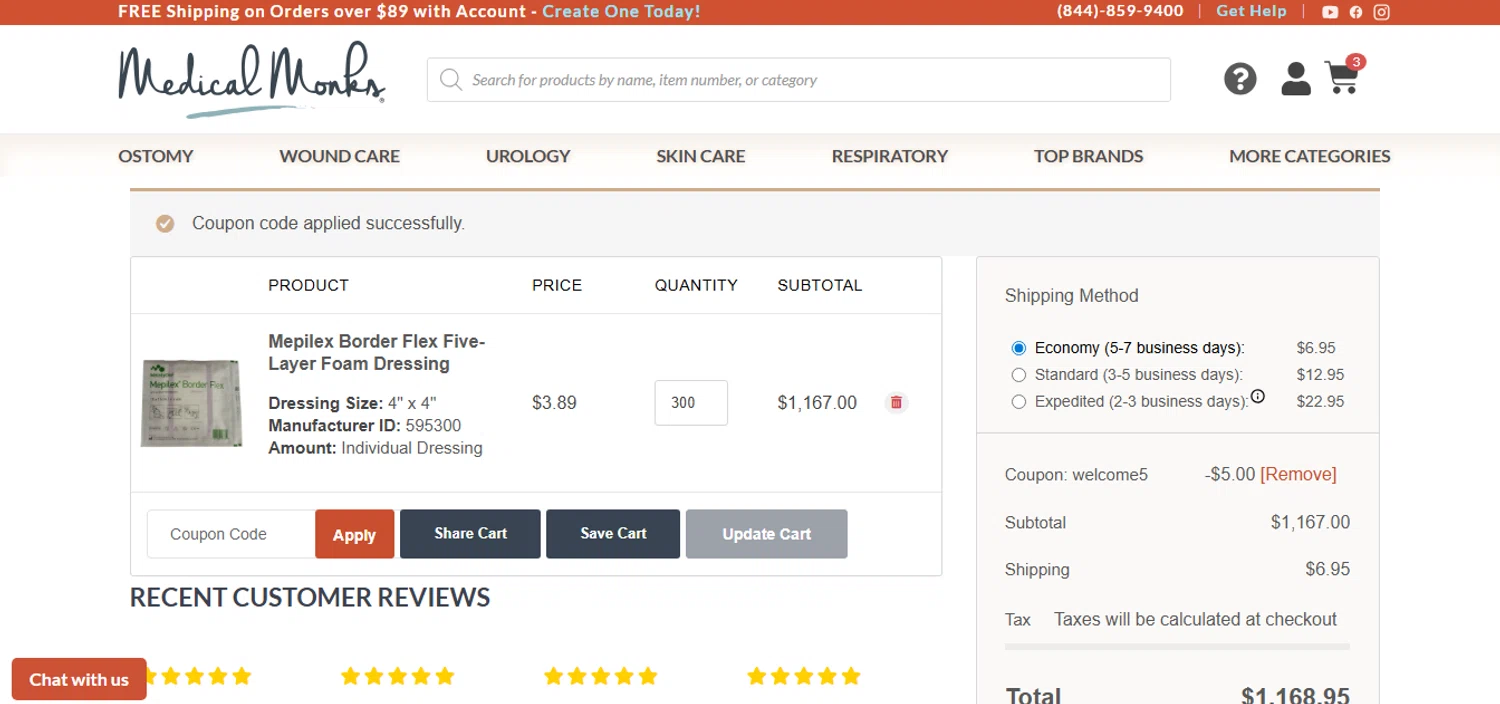Click the quantity field showing 300
The image size is (1500, 704).
coord(691,403)
